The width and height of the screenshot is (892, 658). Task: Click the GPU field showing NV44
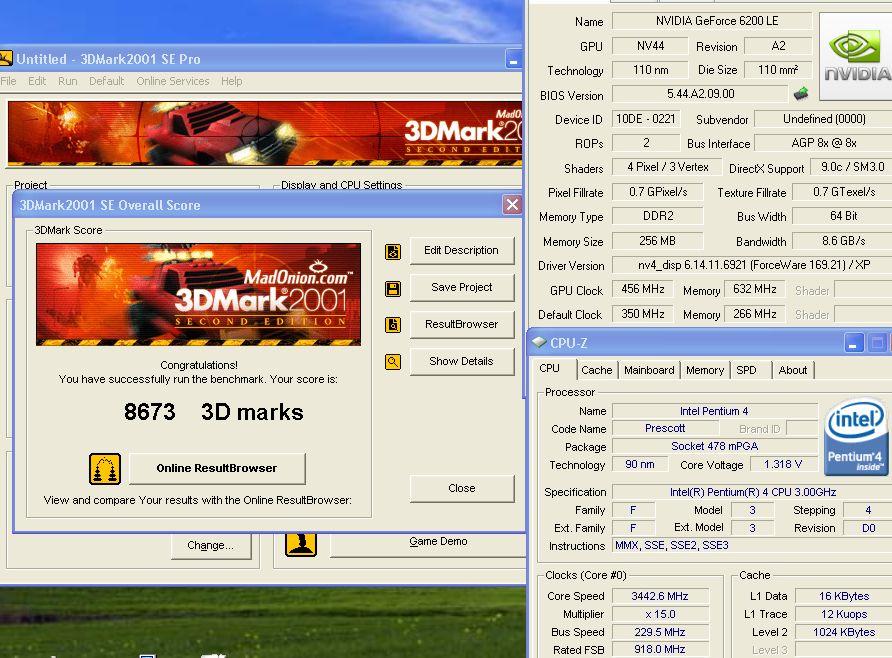click(650, 45)
